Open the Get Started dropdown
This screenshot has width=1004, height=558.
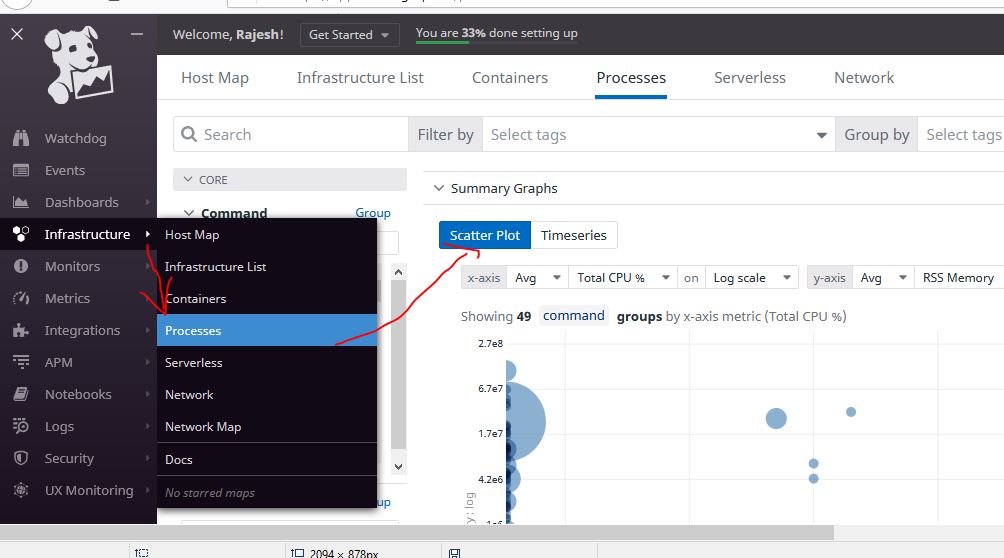[x=349, y=35]
